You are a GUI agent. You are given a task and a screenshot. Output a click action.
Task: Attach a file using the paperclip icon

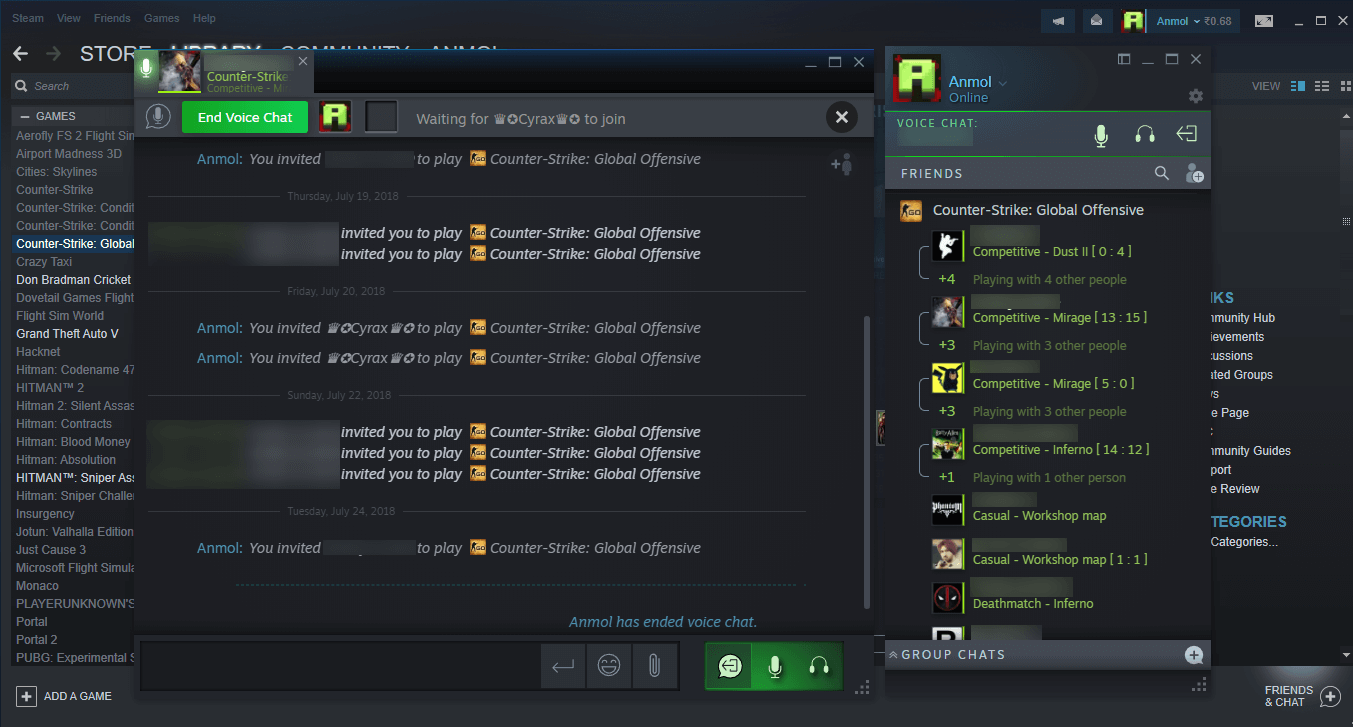(x=655, y=665)
